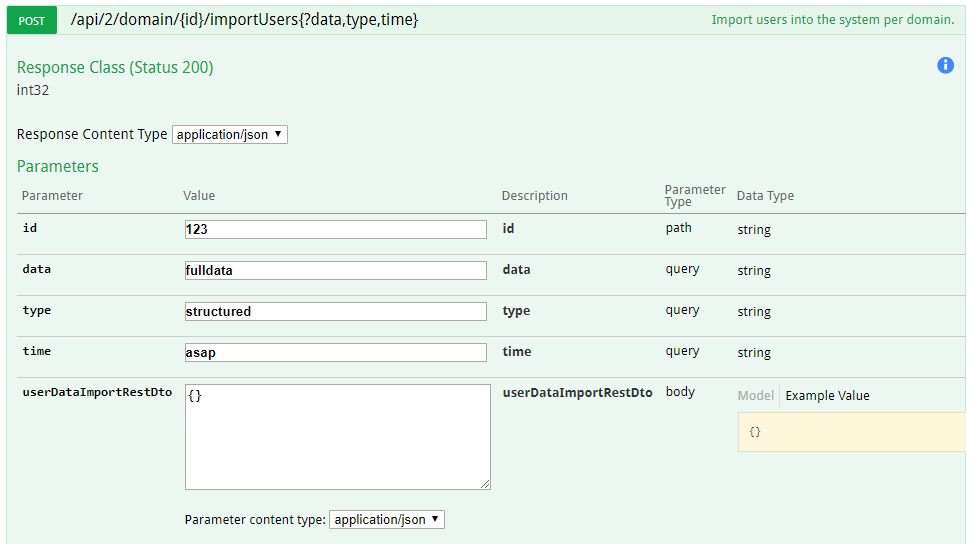Click the Import users into the system description
The width and height of the screenshot is (975, 544).
pos(832,20)
